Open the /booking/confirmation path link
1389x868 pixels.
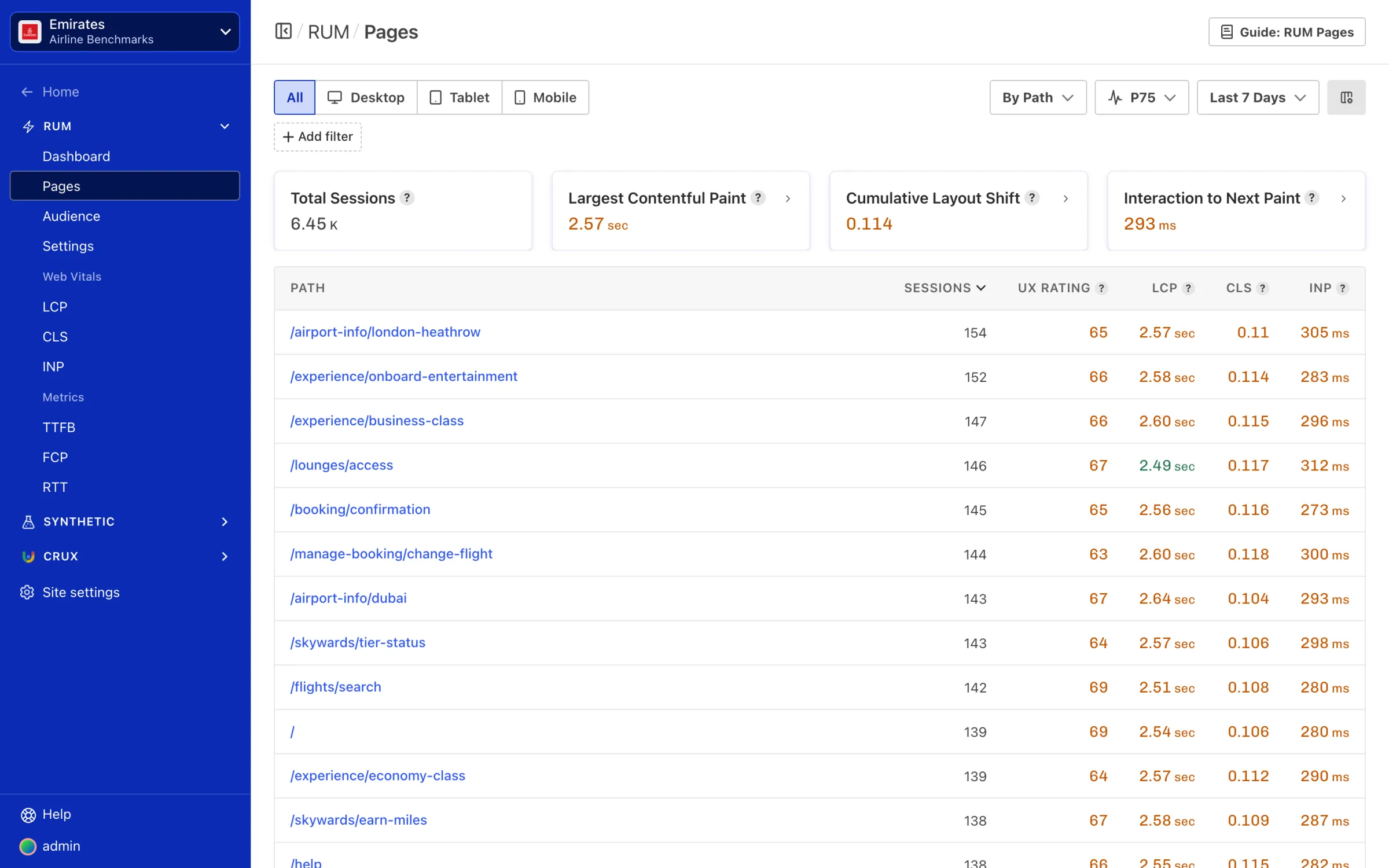tap(360, 509)
